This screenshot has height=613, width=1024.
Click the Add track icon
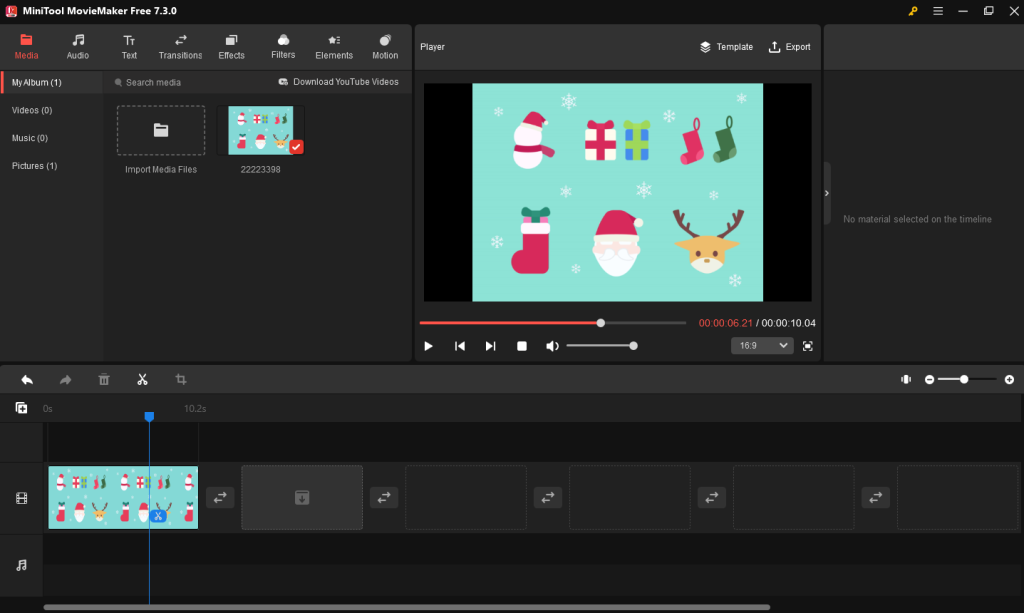[x=21, y=408]
